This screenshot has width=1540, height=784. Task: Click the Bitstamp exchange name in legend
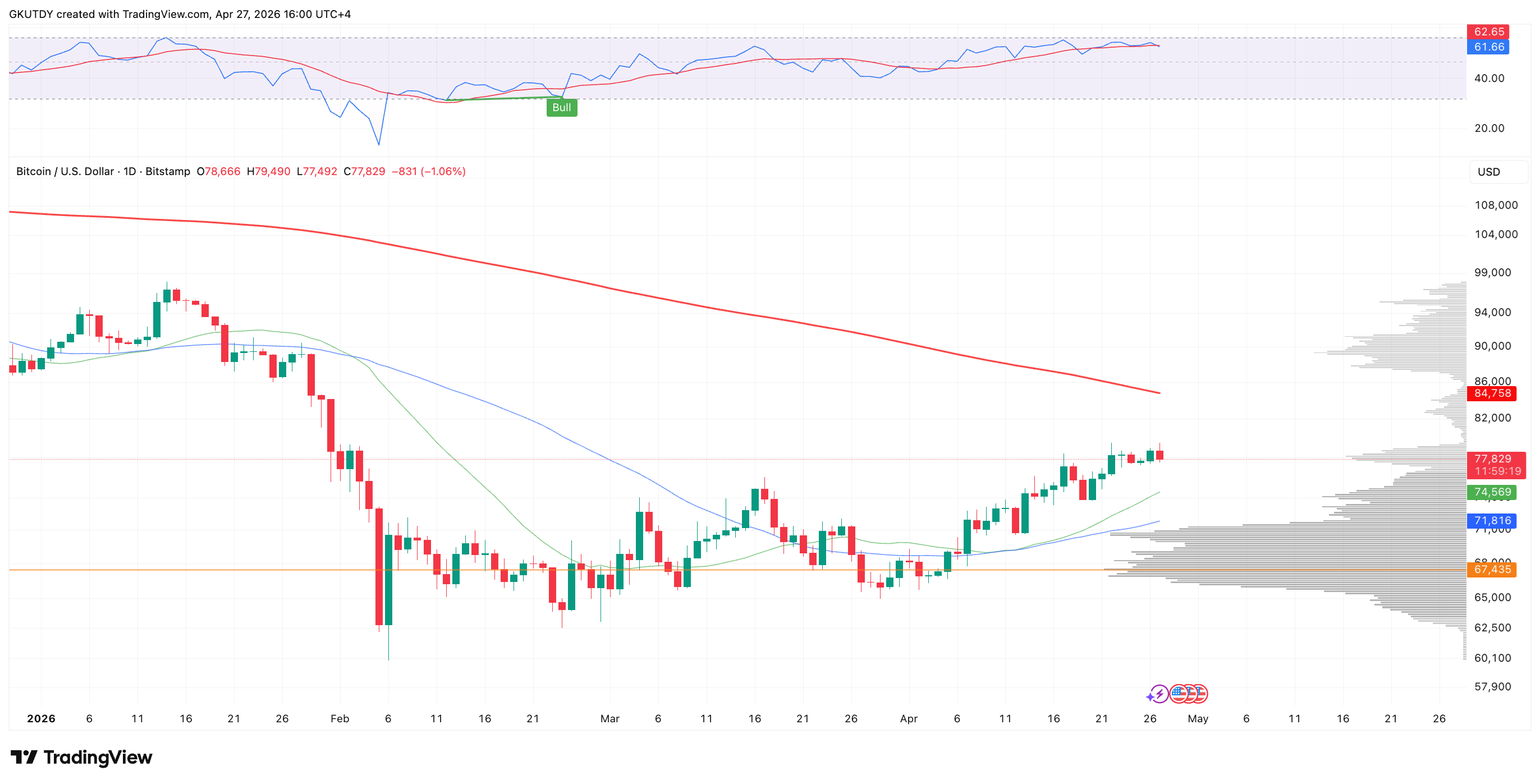point(167,172)
